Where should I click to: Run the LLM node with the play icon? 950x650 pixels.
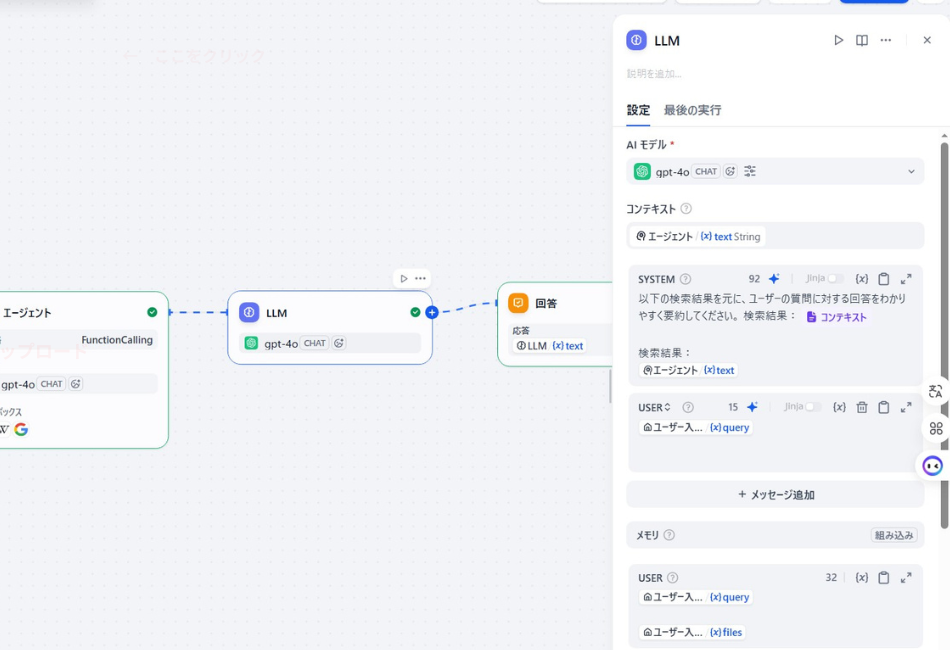tap(839, 40)
